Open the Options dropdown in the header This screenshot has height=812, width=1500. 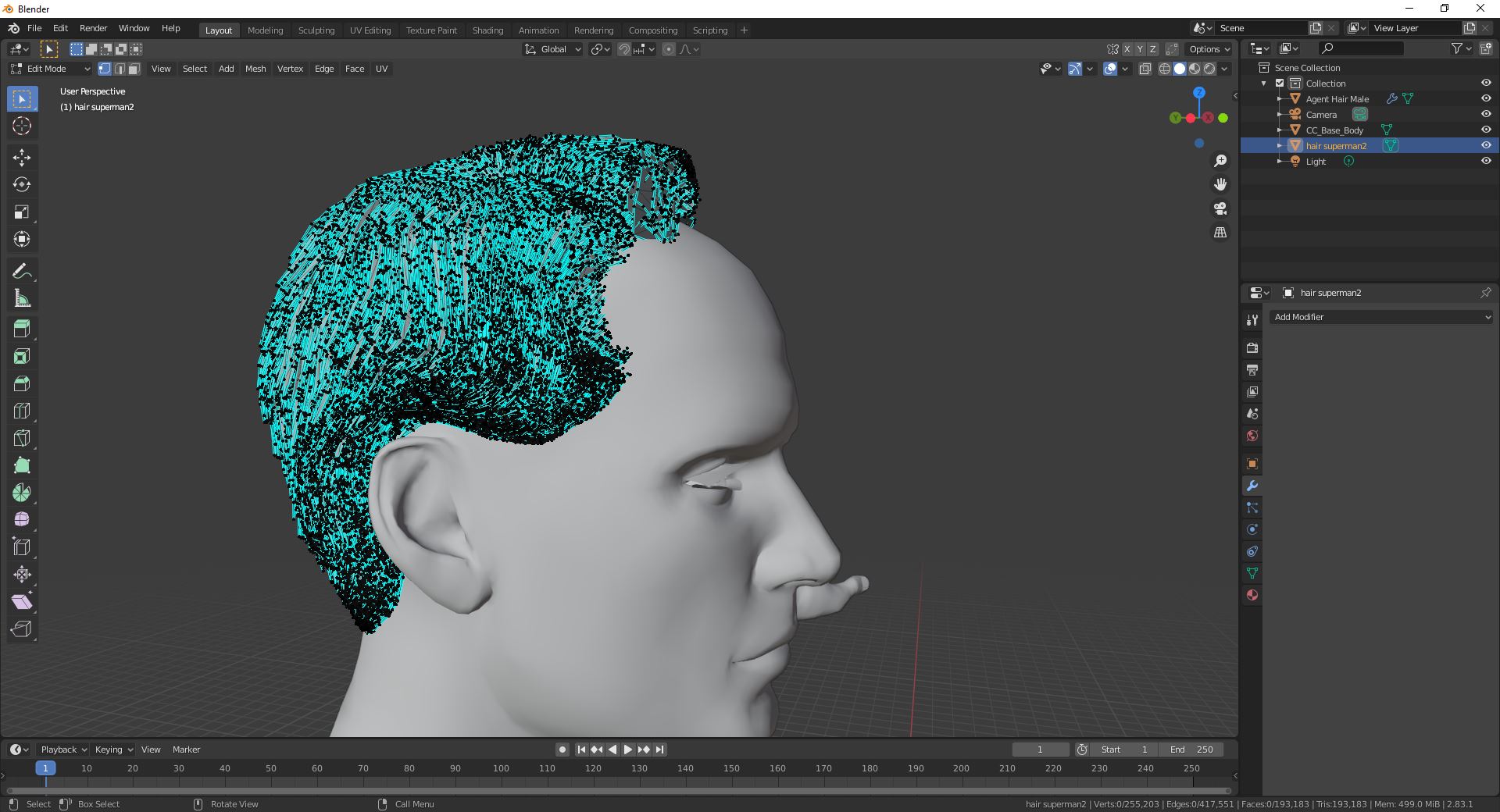click(x=1209, y=49)
